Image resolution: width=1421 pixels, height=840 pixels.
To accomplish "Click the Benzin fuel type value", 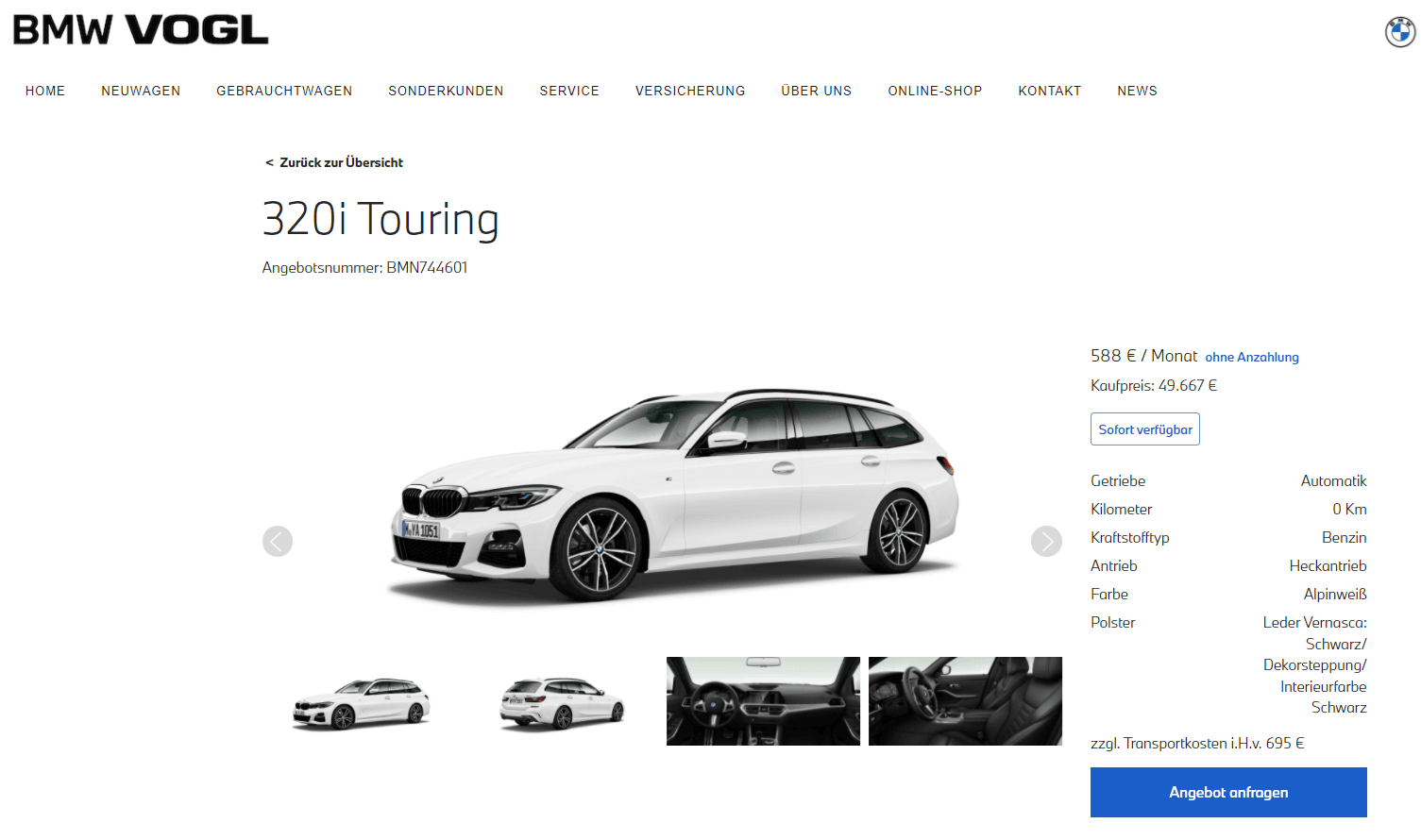I will coord(1344,537).
